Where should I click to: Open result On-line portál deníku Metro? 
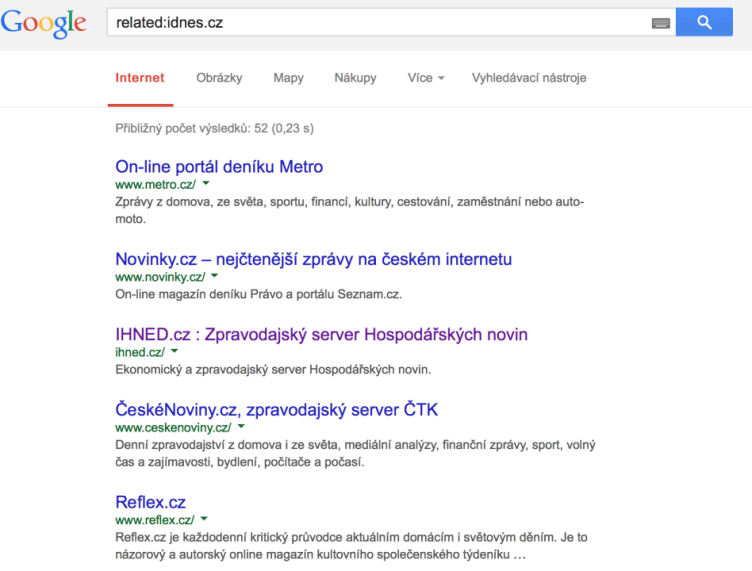219,167
